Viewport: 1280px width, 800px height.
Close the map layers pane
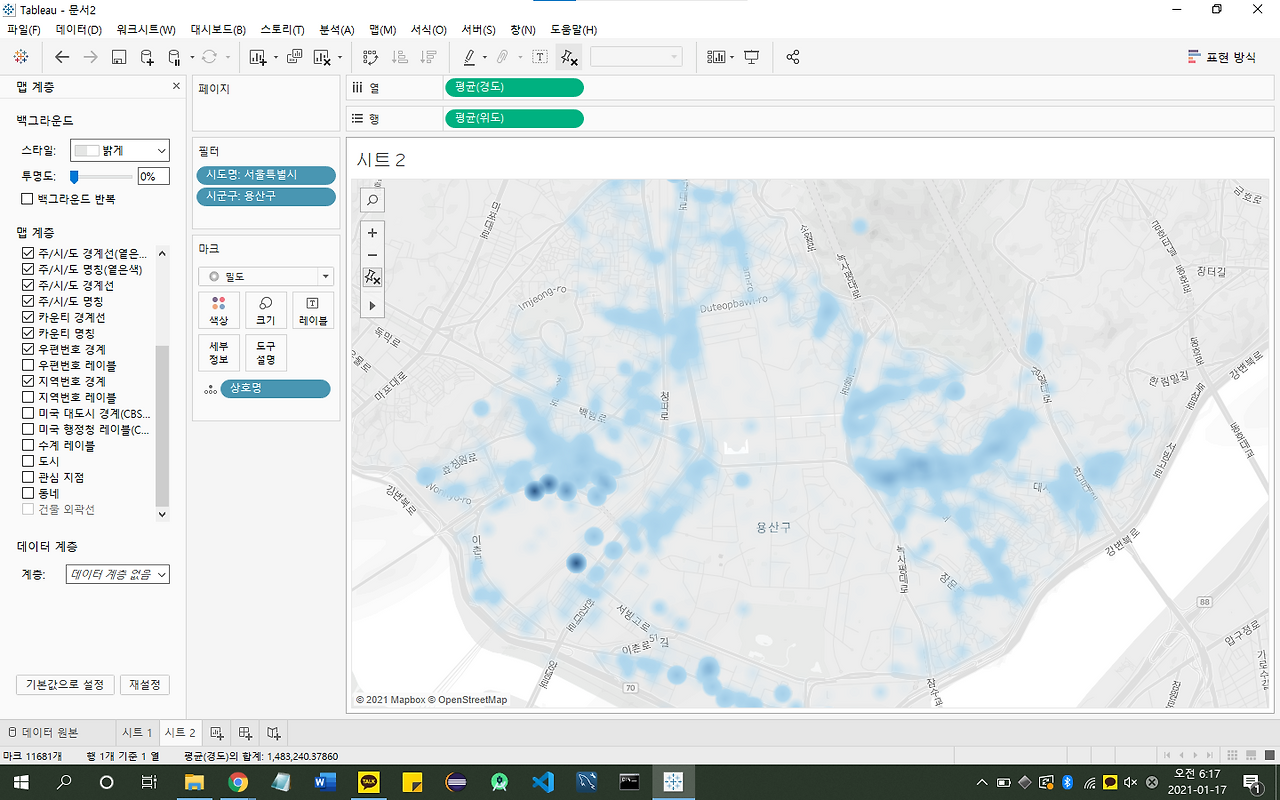[177, 87]
